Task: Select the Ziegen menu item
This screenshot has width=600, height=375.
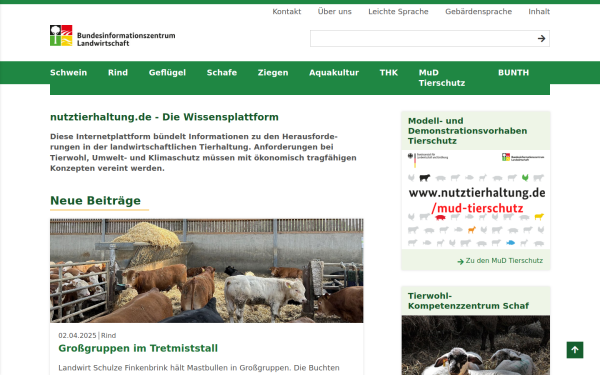Action: coord(273,73)
